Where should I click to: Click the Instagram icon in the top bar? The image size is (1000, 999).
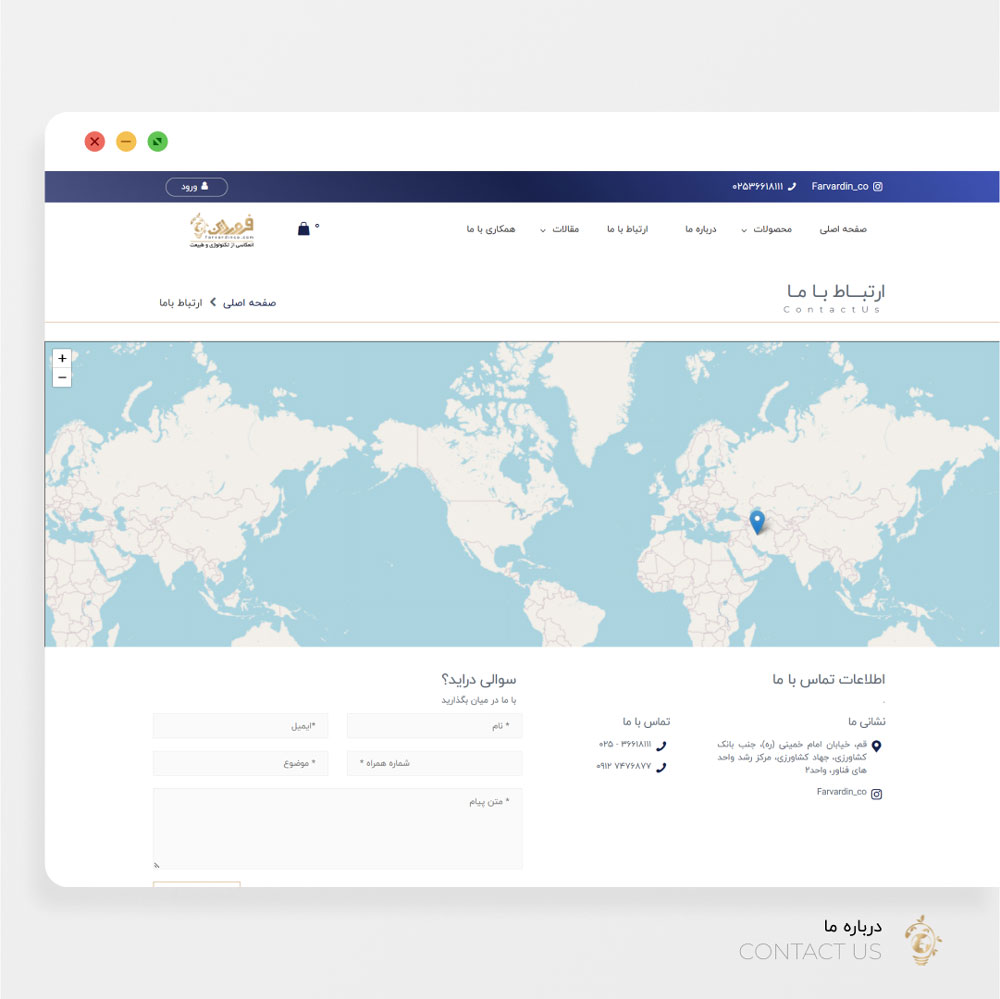point(878,187)
